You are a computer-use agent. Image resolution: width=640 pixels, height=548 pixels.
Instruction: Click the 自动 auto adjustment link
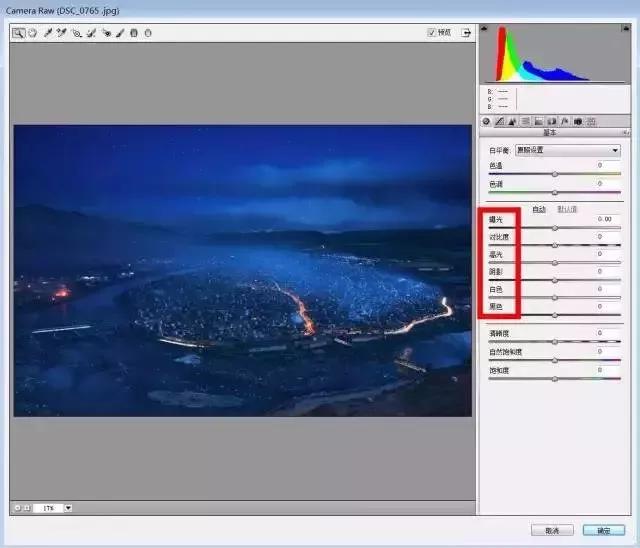tap(539, 208)
